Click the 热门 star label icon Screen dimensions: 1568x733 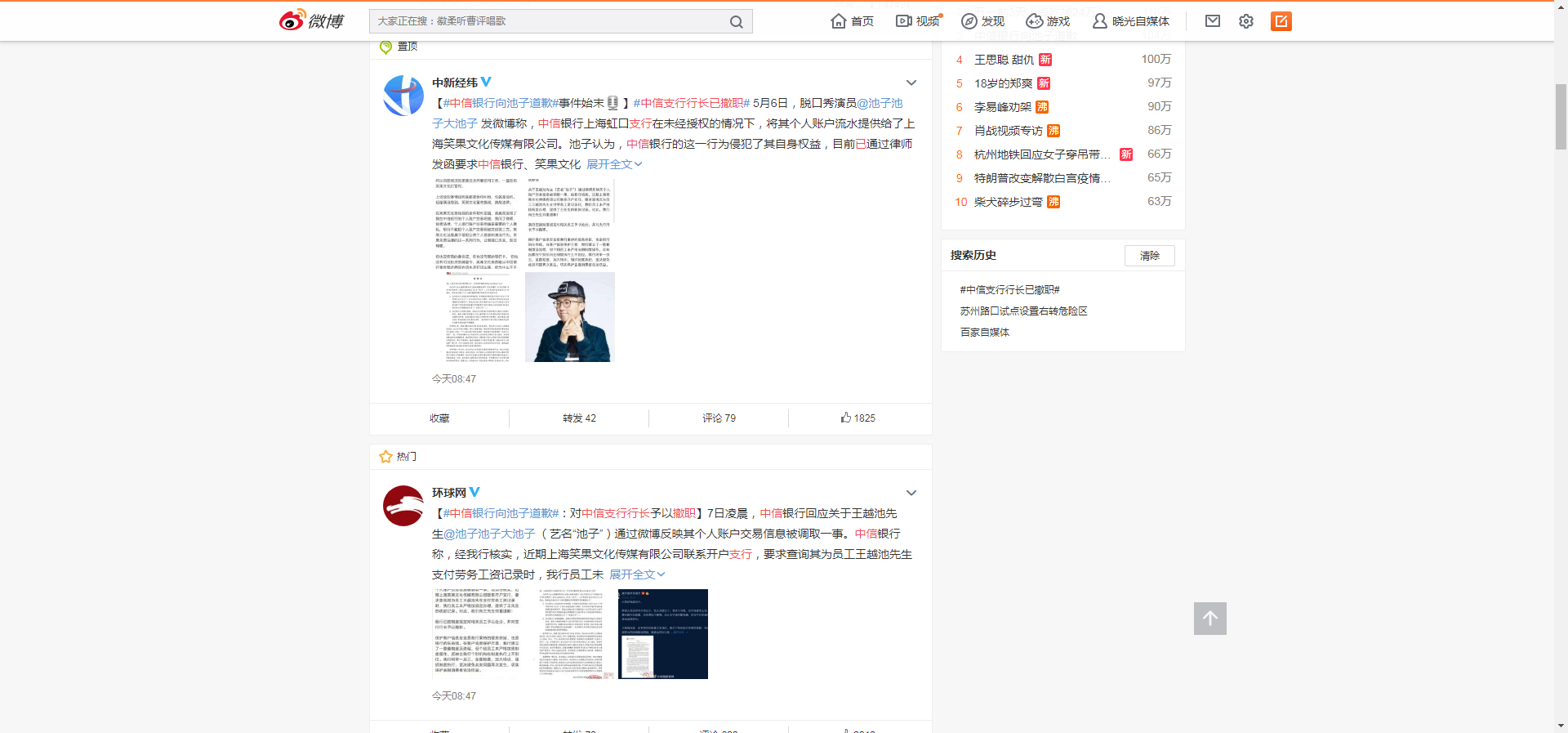pyautogui.click(x=386, y=457)
